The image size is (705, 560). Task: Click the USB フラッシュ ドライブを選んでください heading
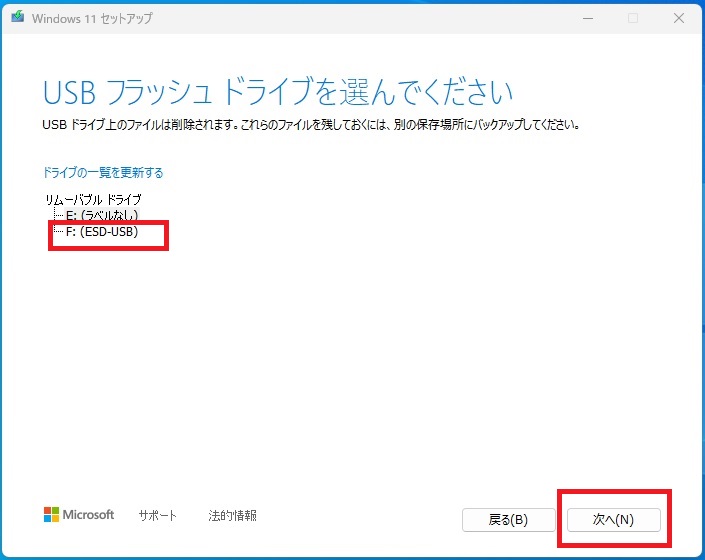click(277, 92)
